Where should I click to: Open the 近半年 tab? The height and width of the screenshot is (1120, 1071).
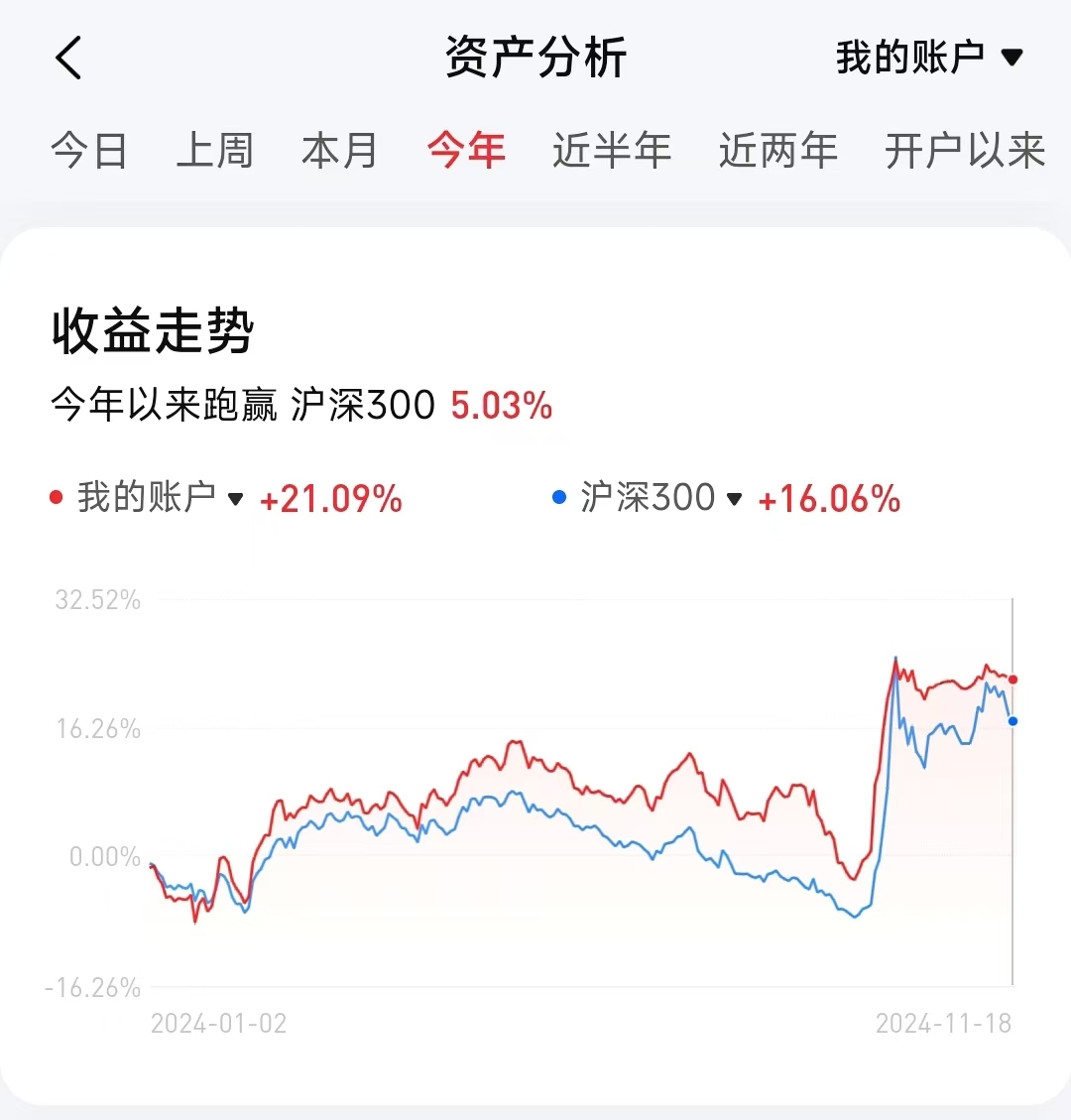[x=611, y=151]
